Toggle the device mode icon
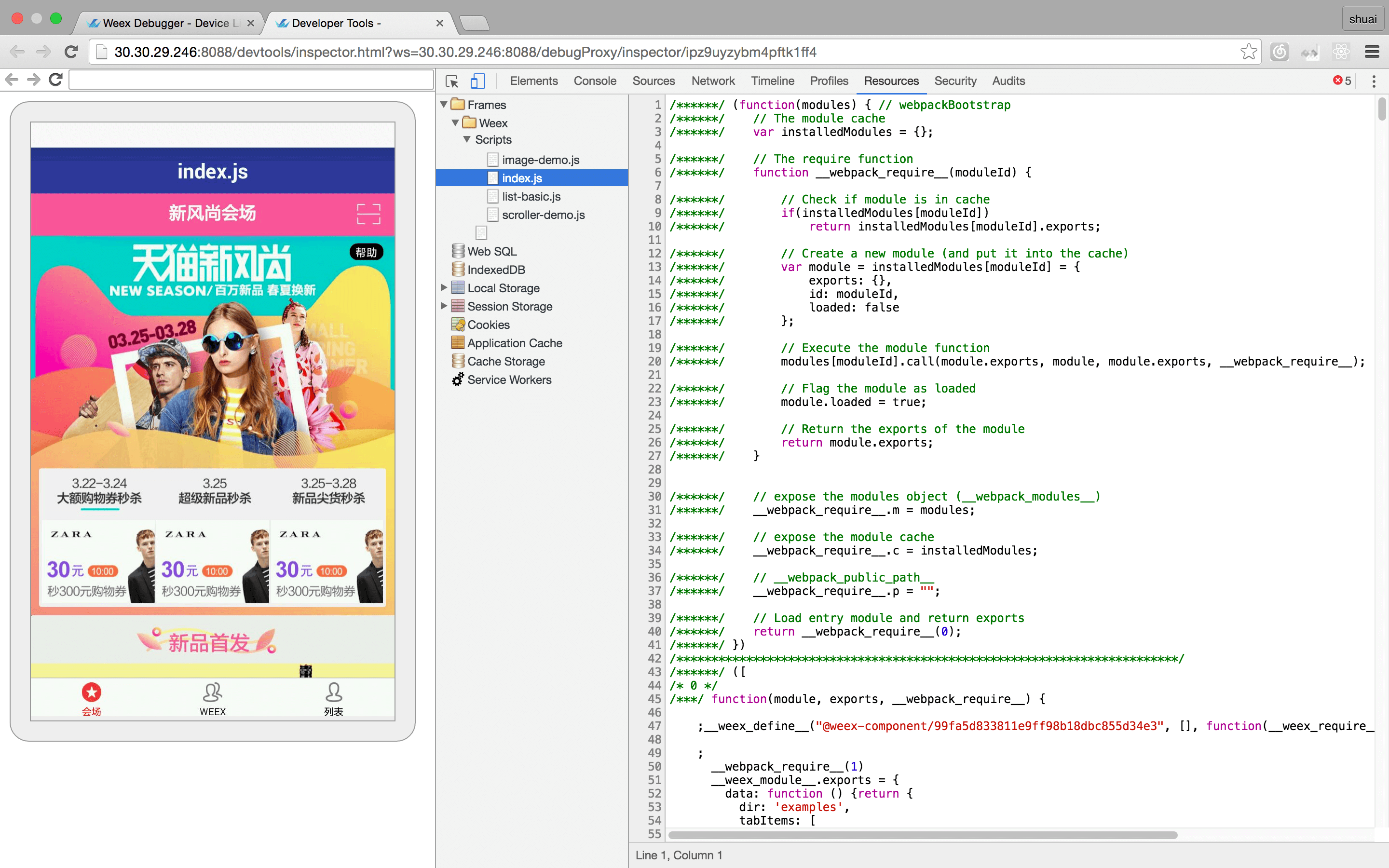 477,81
